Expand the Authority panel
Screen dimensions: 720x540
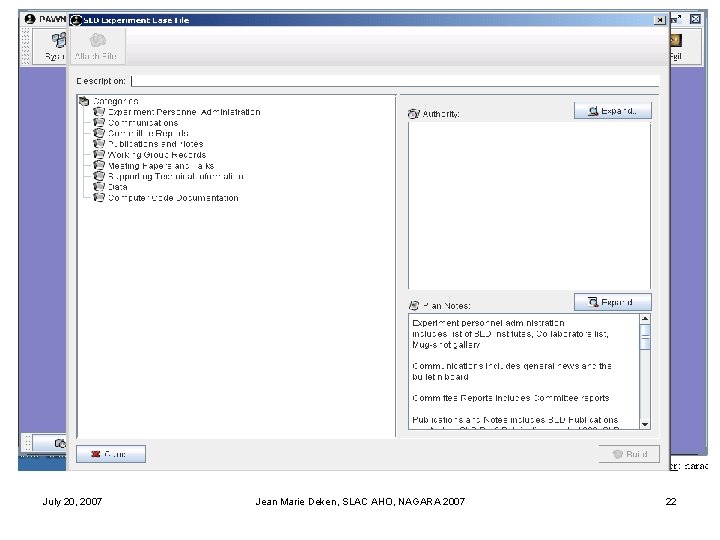(x=613, y=111)
